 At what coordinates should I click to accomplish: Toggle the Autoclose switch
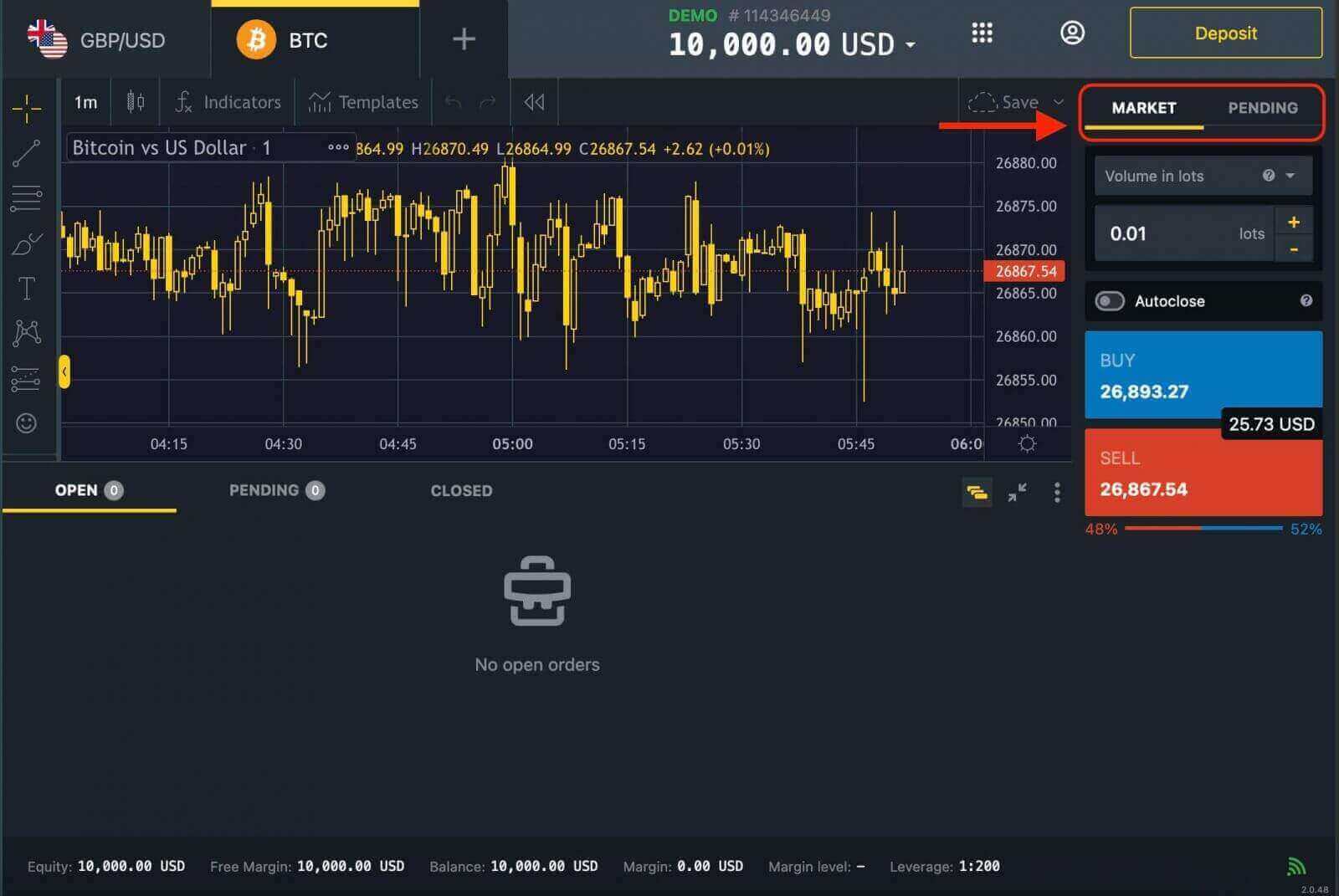click(x=1110, y=301)
